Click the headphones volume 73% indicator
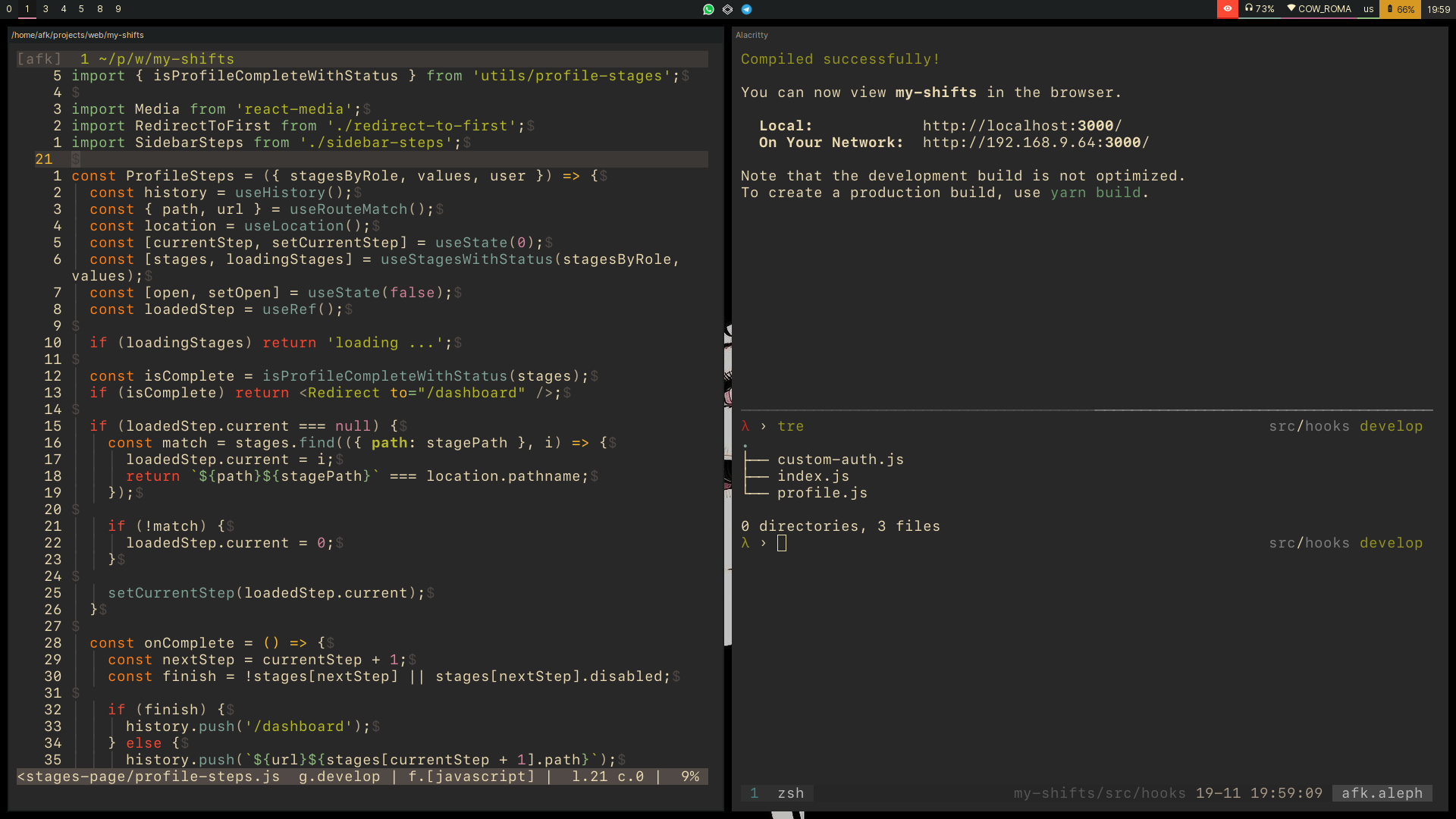Image resolution: width=1456 pixels, height=819 pixels. pyautogui.click(x=1260, y=9)
